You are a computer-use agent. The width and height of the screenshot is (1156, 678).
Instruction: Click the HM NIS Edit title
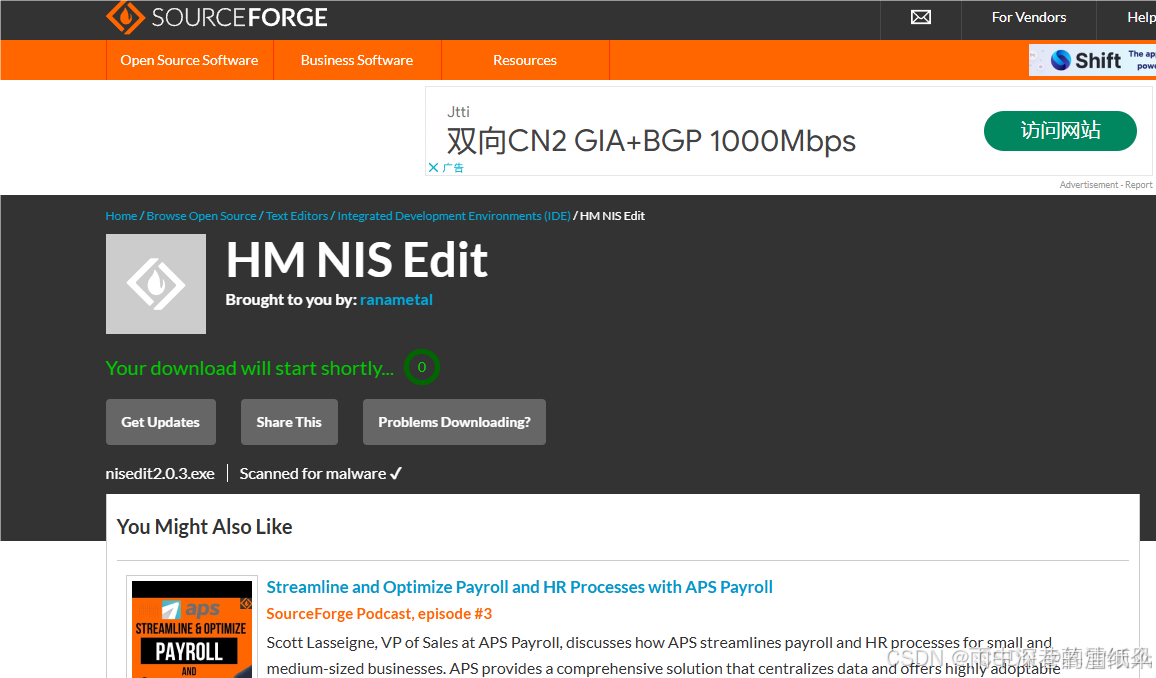click(x=357, y=260)
